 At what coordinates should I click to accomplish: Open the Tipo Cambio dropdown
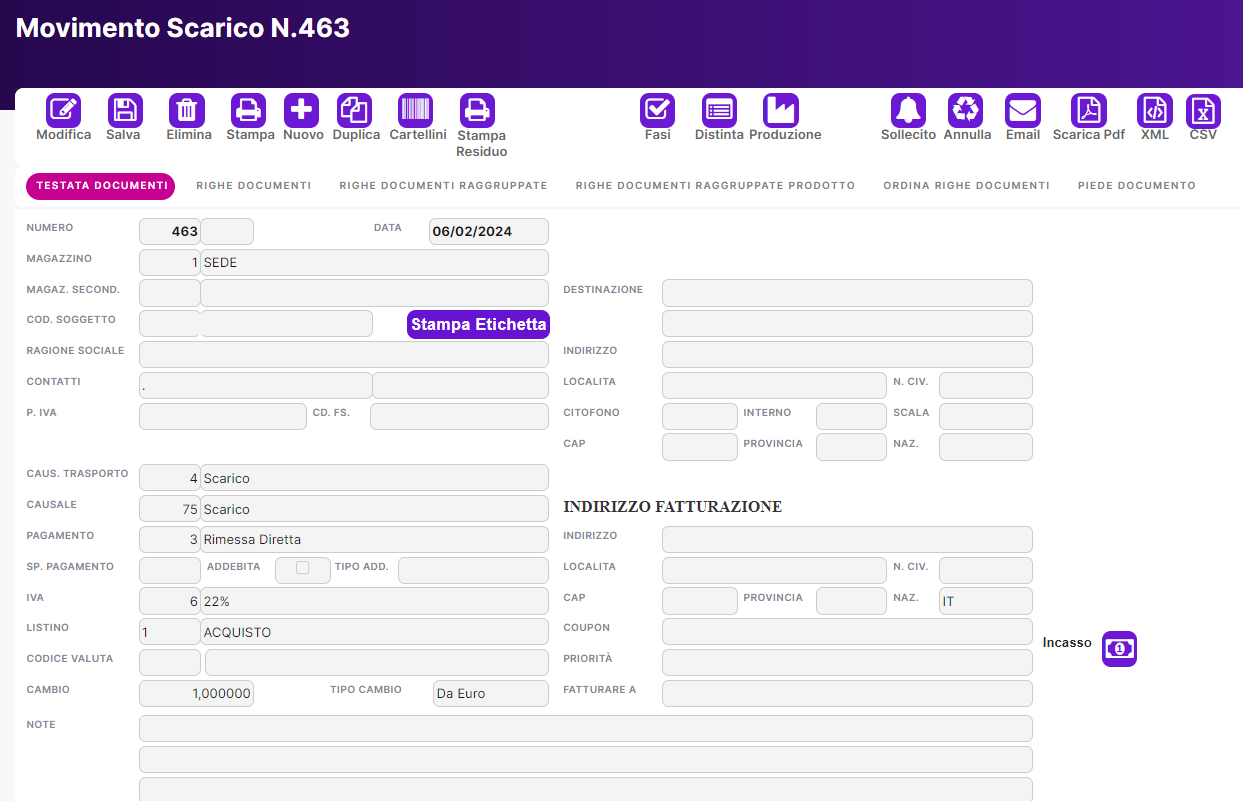[x=490, y=693]
